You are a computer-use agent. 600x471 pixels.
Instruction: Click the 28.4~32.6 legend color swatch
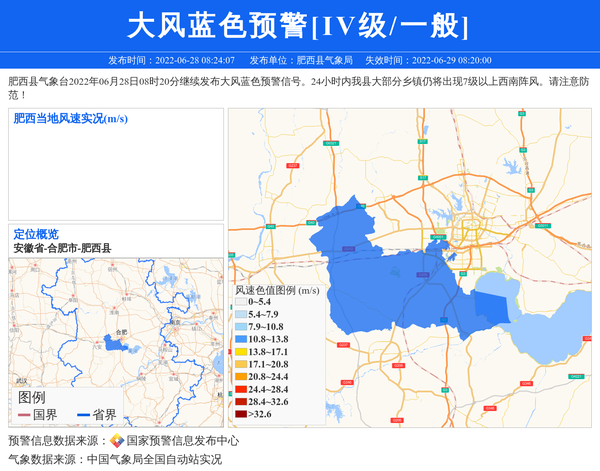[x=241, y=402]
